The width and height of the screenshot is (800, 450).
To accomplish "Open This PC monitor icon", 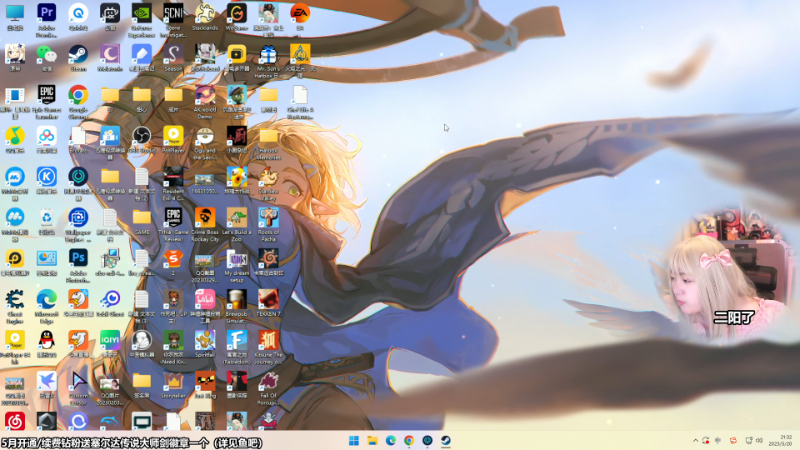I will (15, 17).
